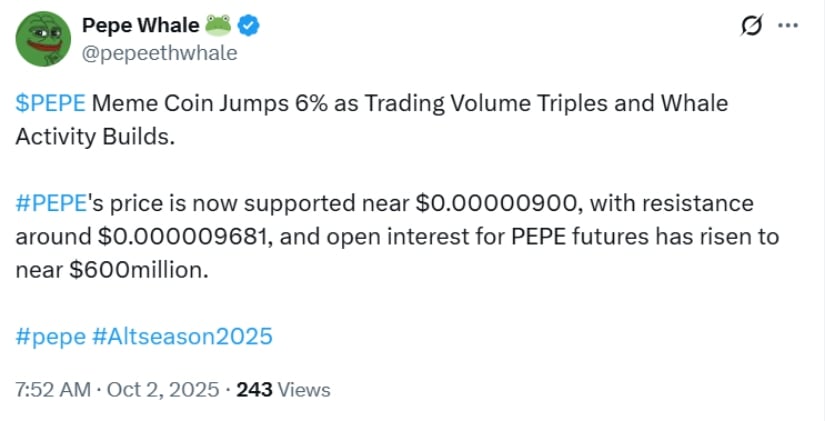The width and height of the screenshot is (825, 421).
Task: Open the $PEPE cashtag link
Action: (x=50, y=104)
